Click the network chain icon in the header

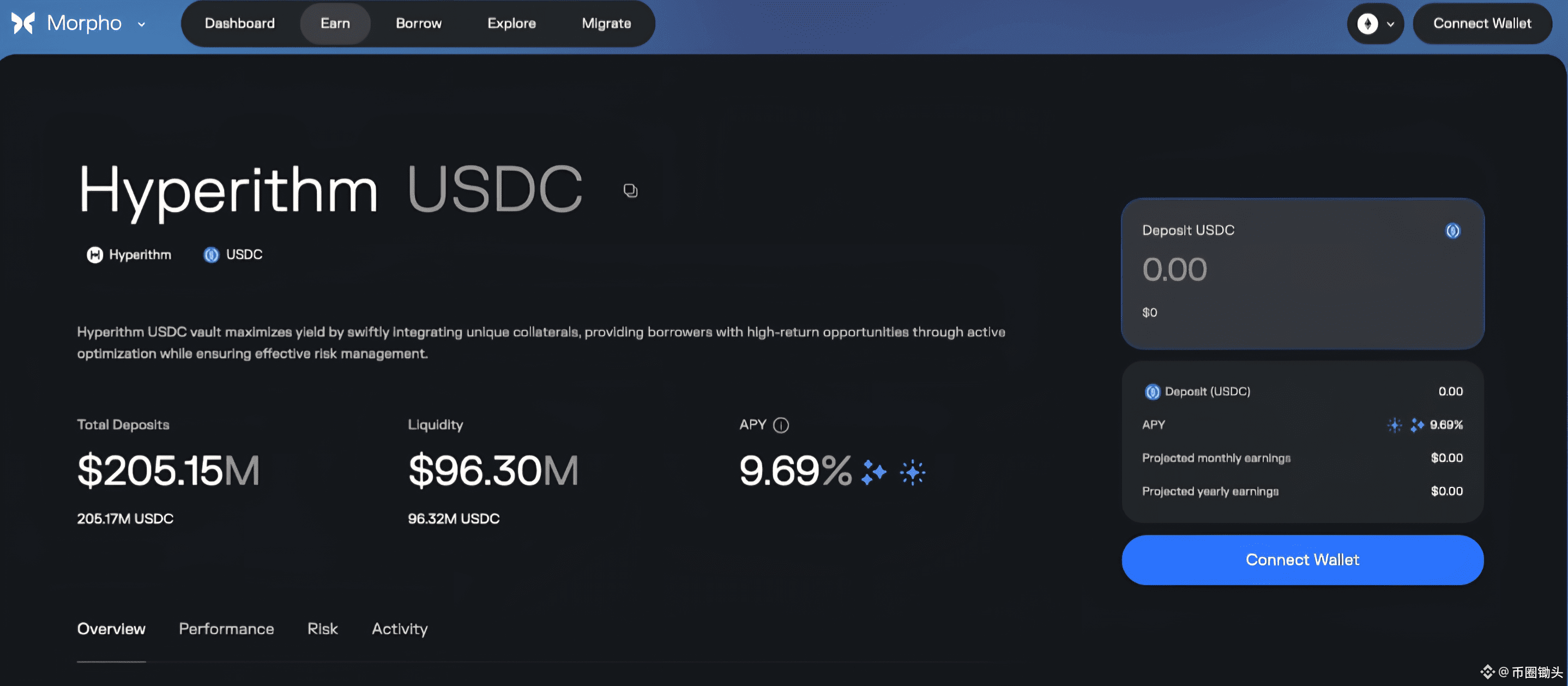pyautogui.click(x=1368, y=23)
